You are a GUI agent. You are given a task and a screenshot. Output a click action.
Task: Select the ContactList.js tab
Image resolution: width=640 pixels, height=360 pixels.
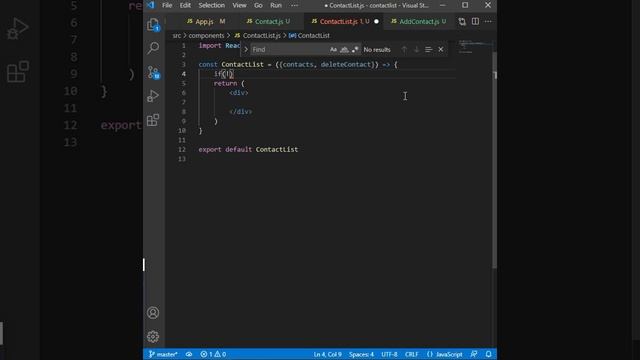(338, 22)
